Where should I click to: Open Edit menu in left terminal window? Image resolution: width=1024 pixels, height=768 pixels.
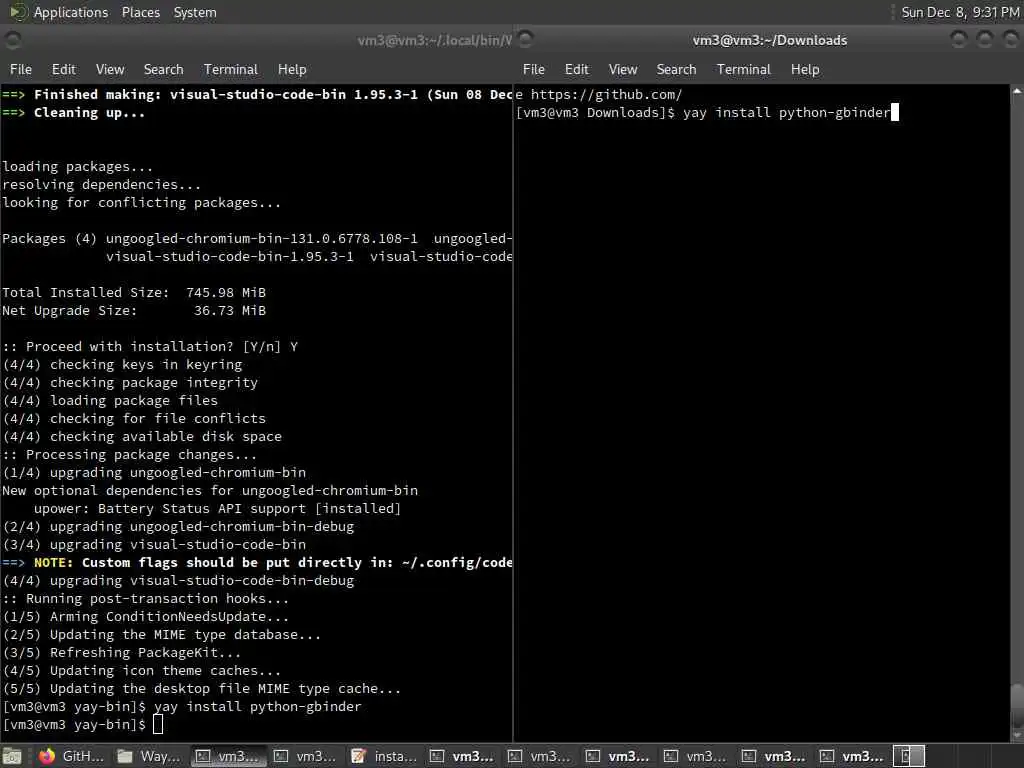coord(63,69)
